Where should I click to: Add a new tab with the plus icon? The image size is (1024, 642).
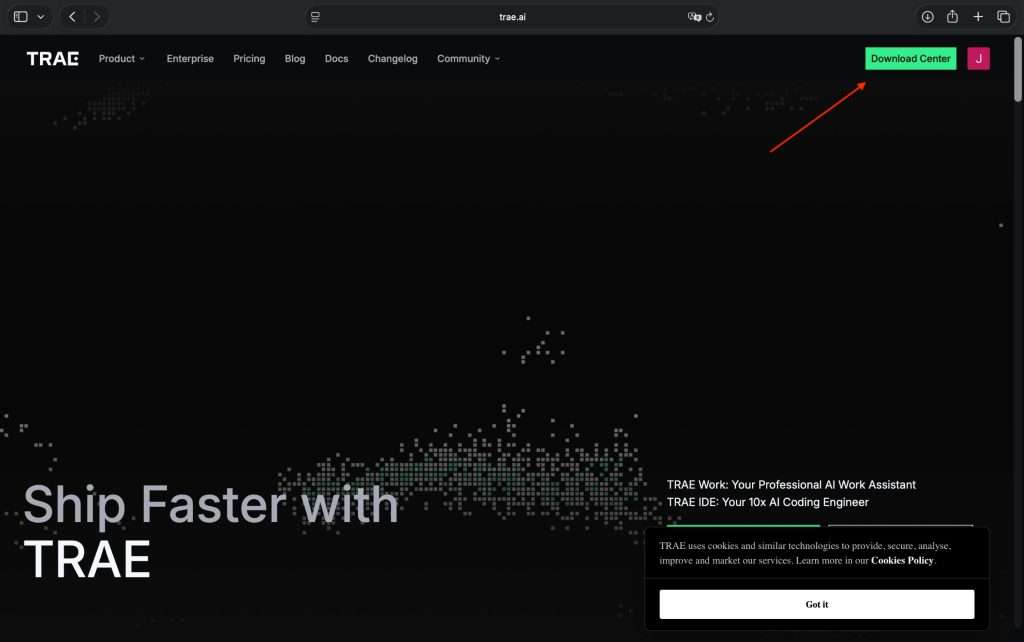pos(978,17)
